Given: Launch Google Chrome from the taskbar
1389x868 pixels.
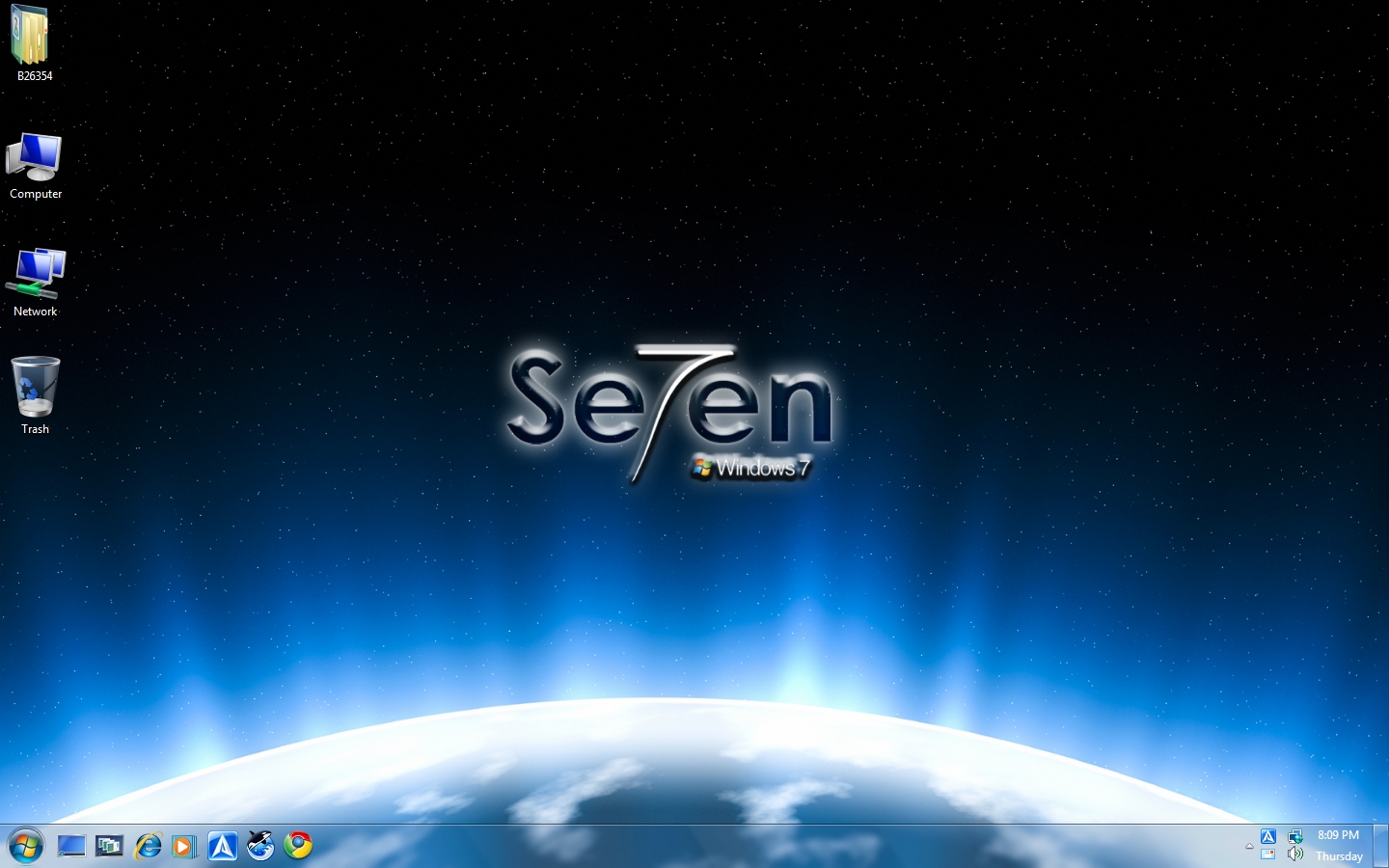Looking at the screenshot, I should 298,846.
